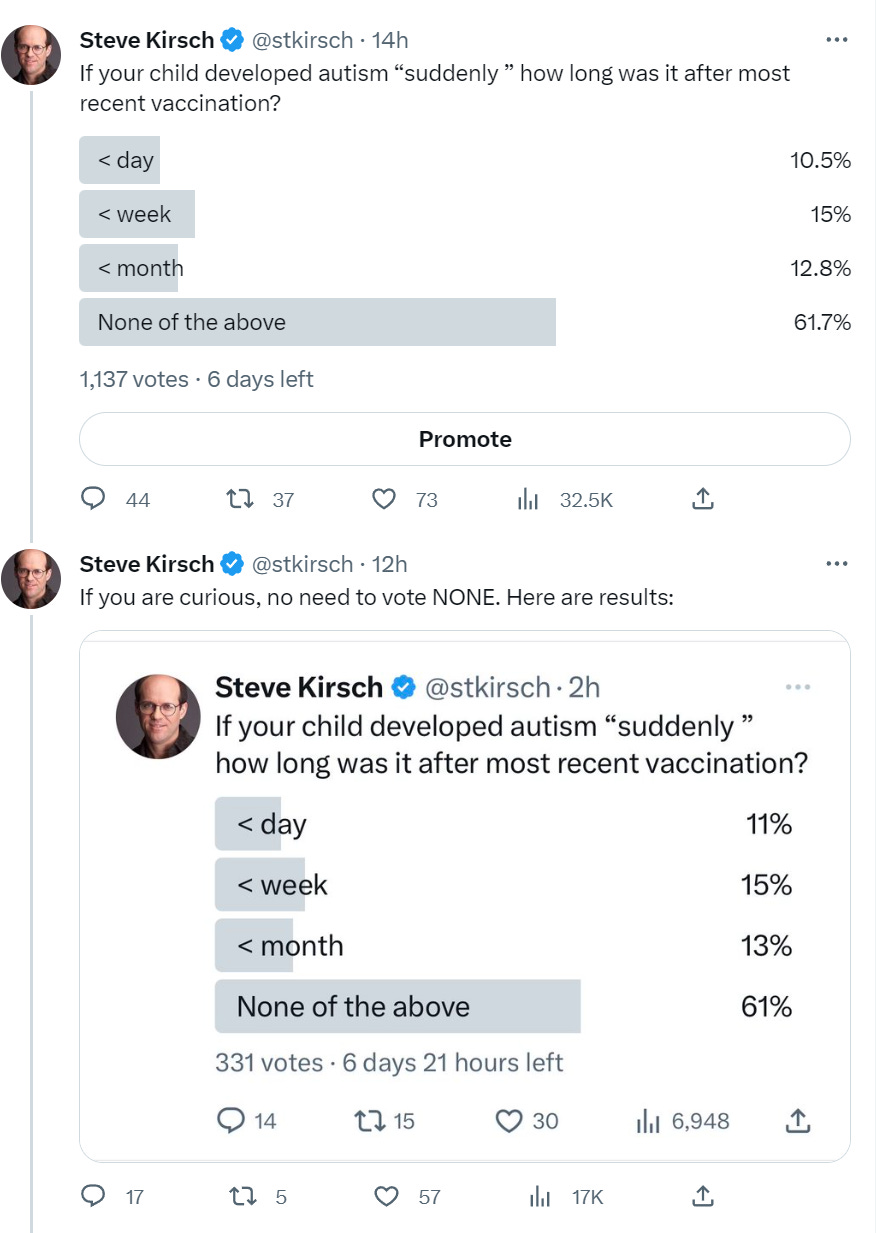Open more options on the 12h tweet
The height and width of the screenshot is (1233, 878).
tap(837, 564)
